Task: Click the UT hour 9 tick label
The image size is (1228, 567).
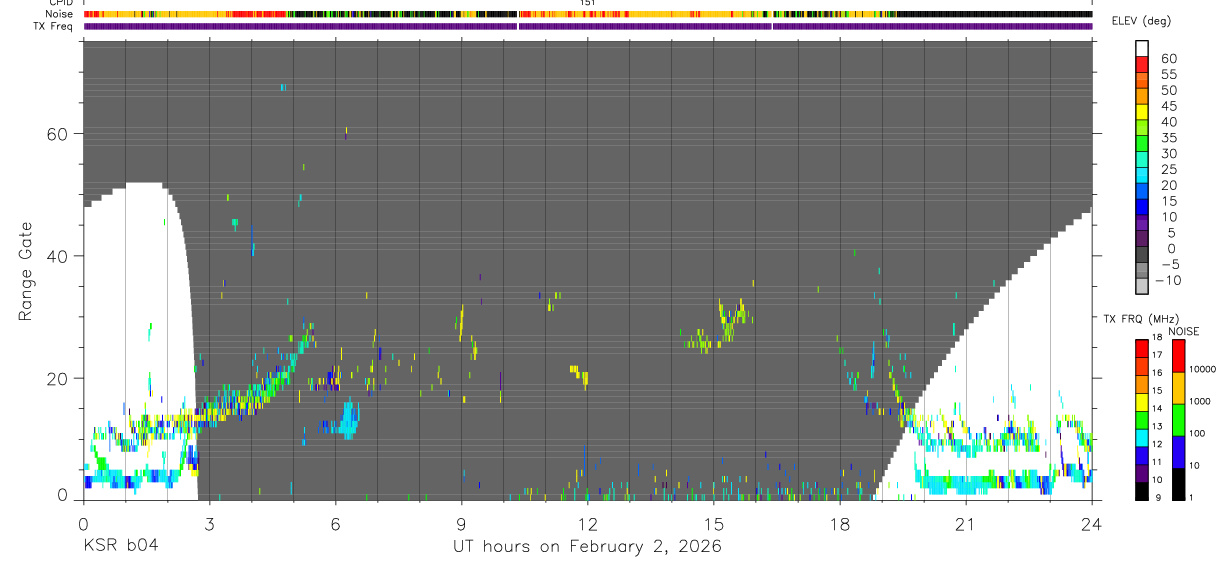Action: 461,523
